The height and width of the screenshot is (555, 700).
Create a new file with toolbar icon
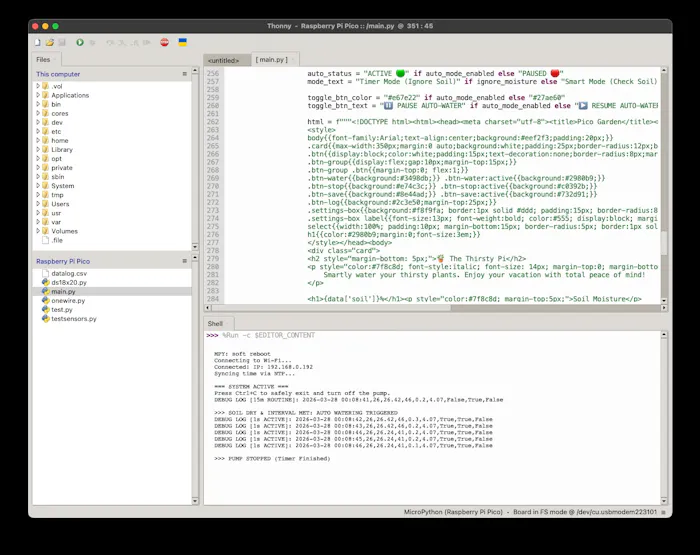(38, 42)
